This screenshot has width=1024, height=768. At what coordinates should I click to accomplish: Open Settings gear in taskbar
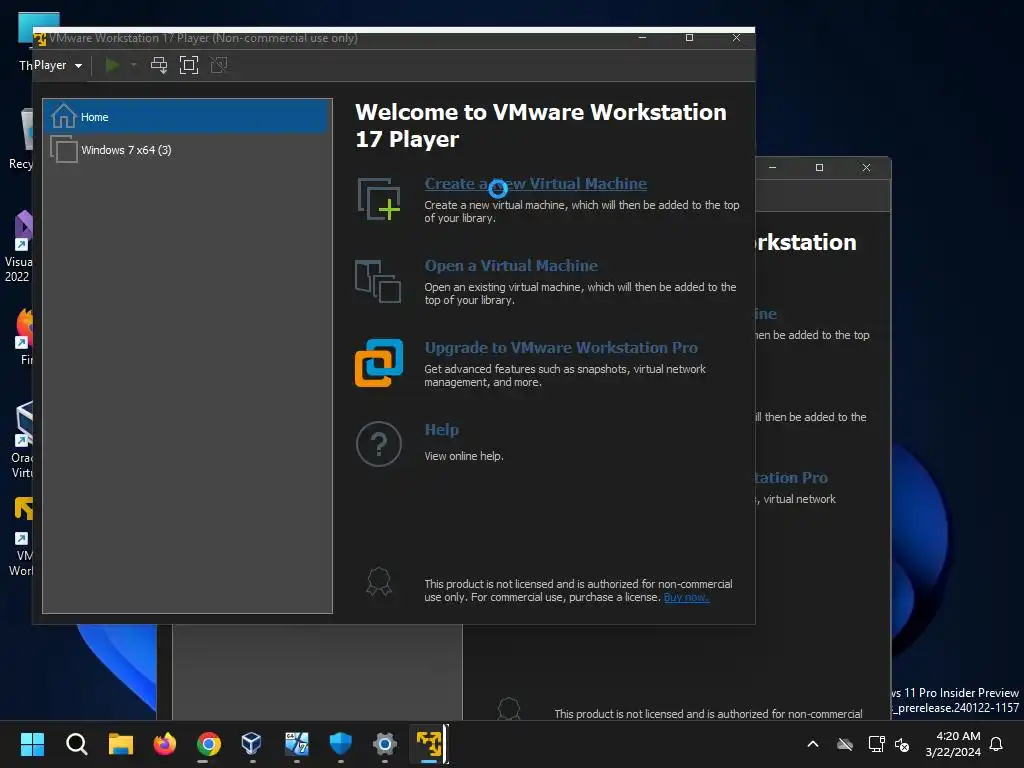tap(385, 744)
